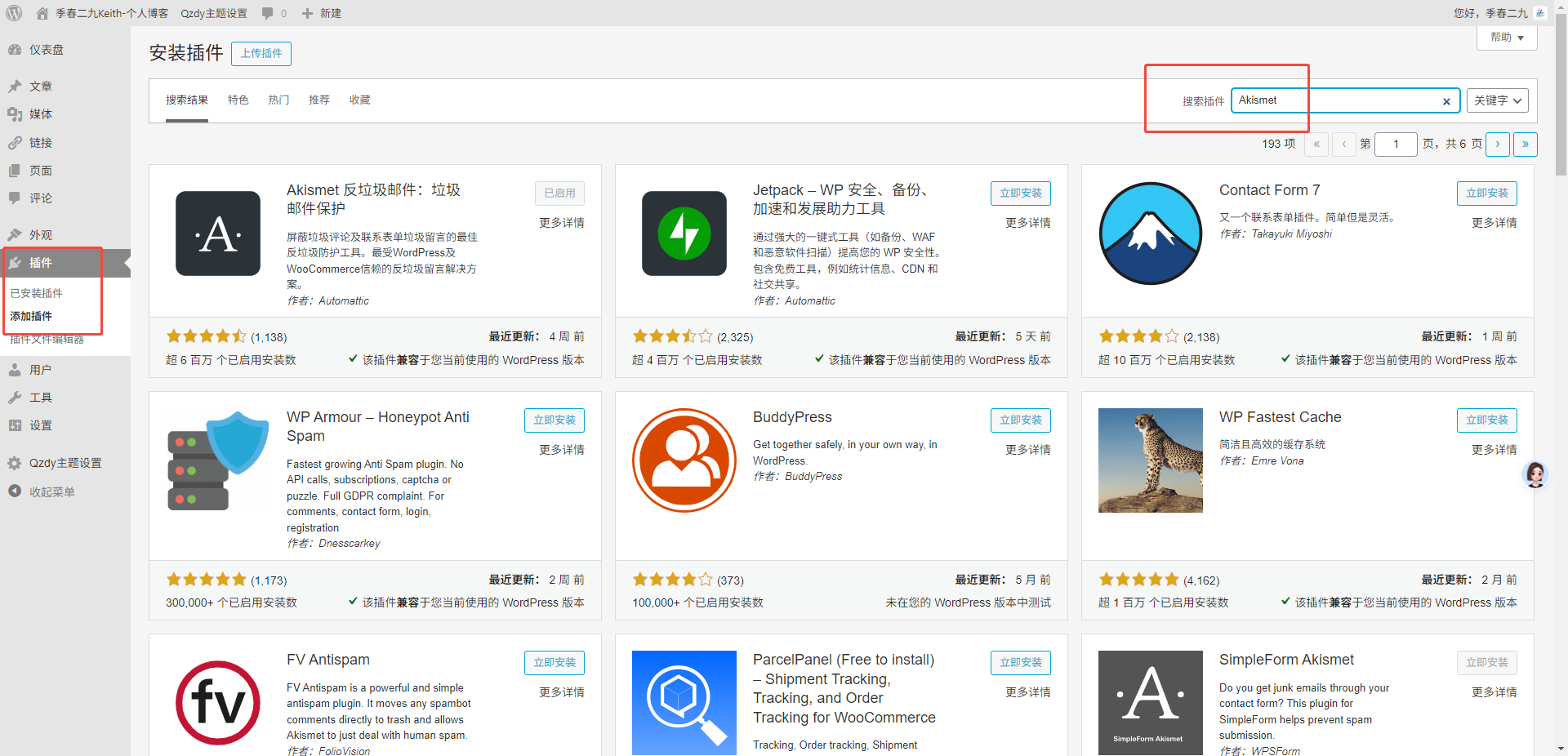The height and width of the screenshot is (756, 1568).
Task: Open site name 季春二九Keith-个人博客 link
Action: 112,13
